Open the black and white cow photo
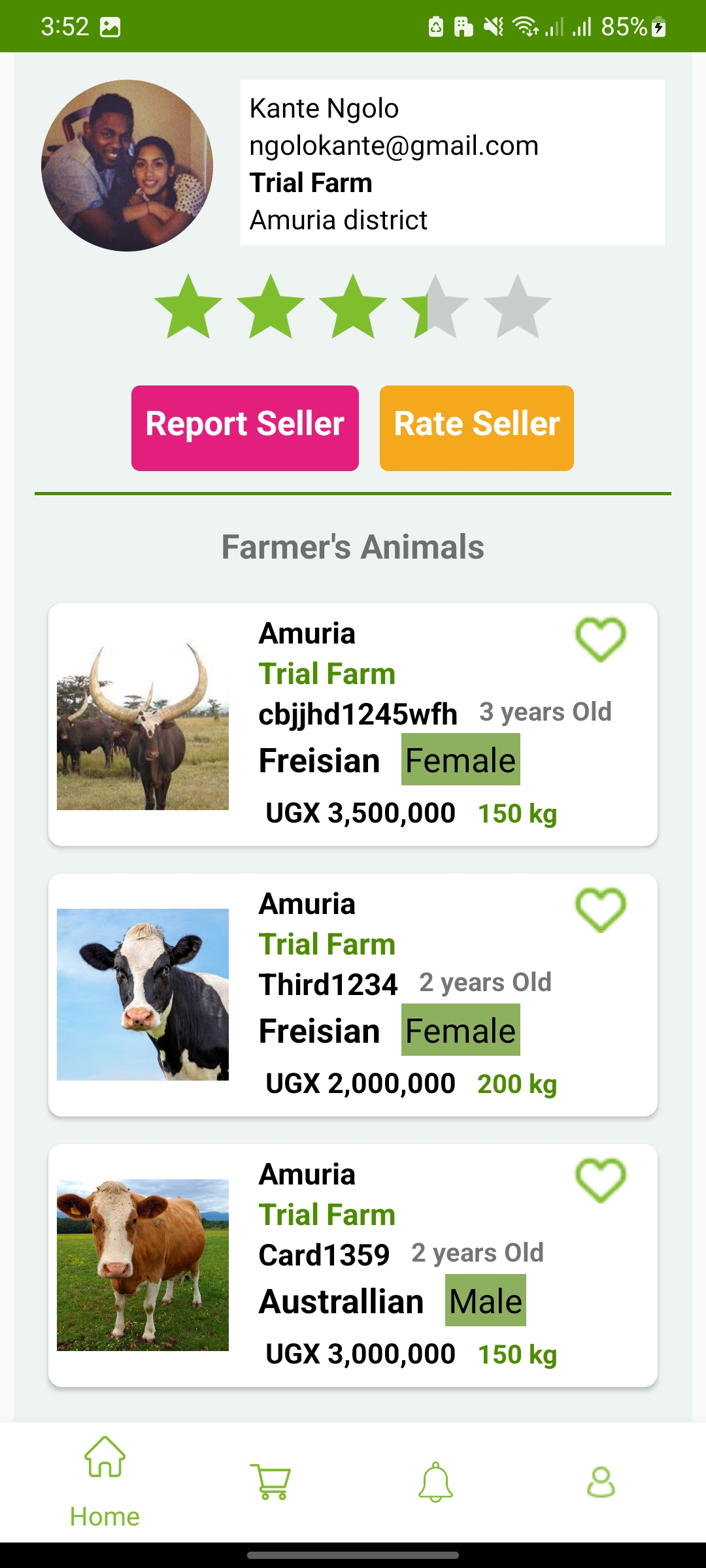706x1568 pixels. pos(143,994)
